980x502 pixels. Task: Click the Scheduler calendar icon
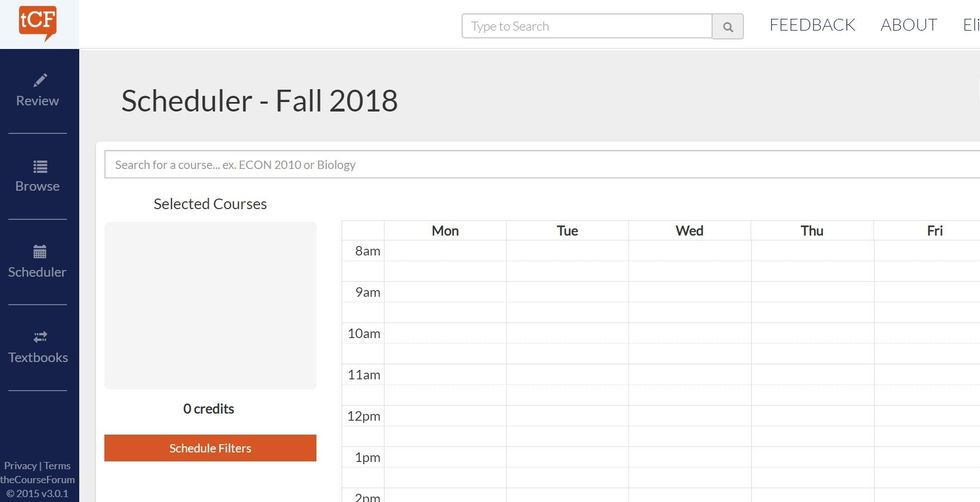point(40,252)
